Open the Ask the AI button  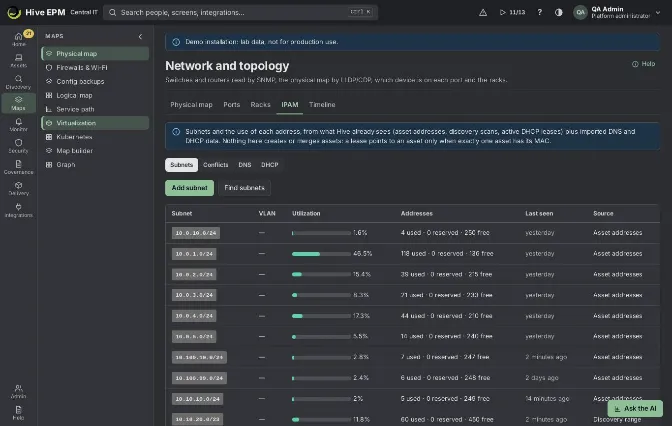[x=635, y=409]
